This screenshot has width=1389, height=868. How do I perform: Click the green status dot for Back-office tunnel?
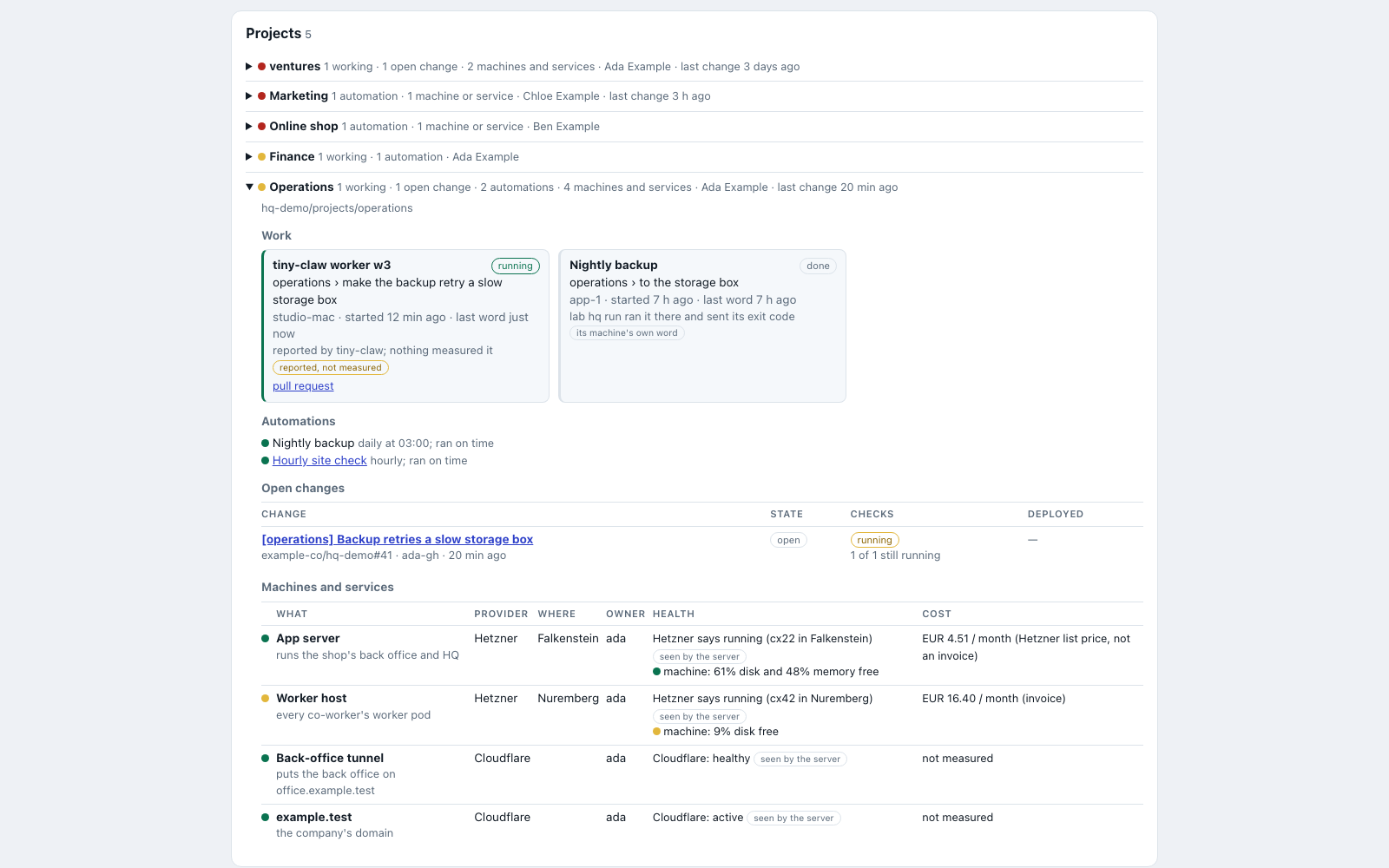(266, 759)
